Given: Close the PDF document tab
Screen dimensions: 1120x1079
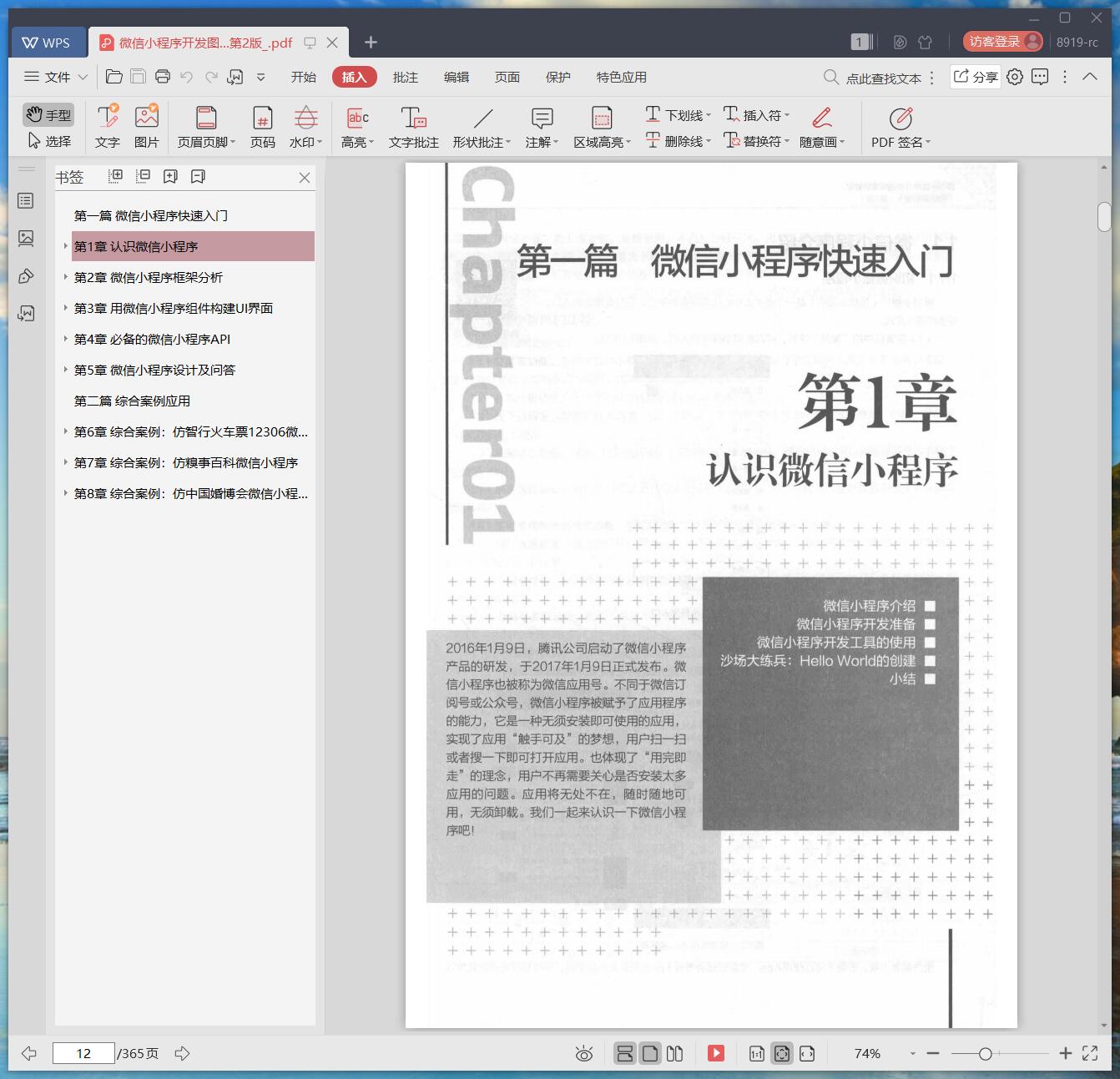Looking at the screenshot, I should pyautogui.click(x=332, y=43).
